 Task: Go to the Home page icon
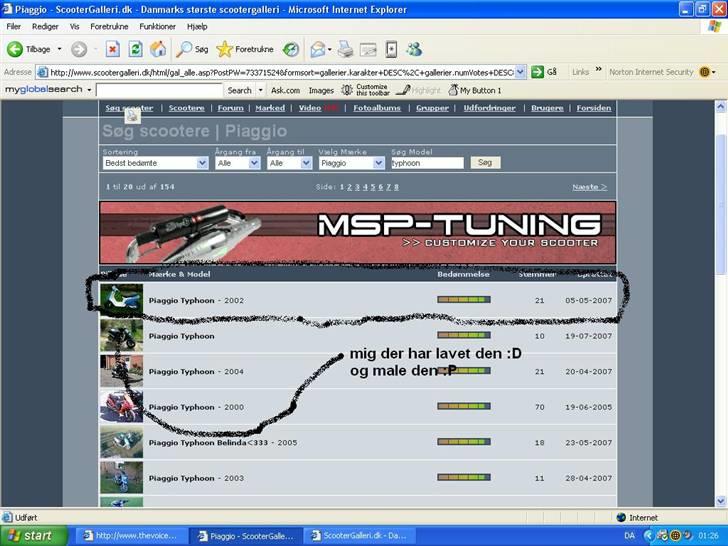click(x=158, y=49)
